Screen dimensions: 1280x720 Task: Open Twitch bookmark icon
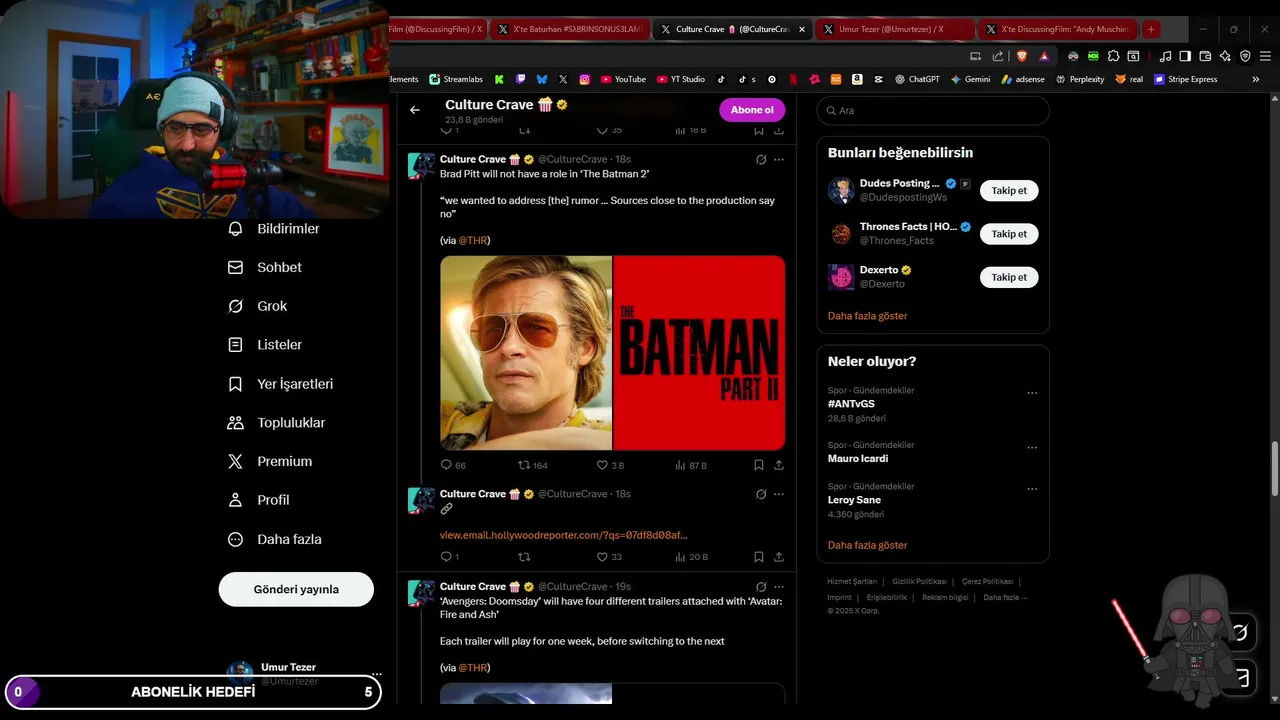pos(520,79)
